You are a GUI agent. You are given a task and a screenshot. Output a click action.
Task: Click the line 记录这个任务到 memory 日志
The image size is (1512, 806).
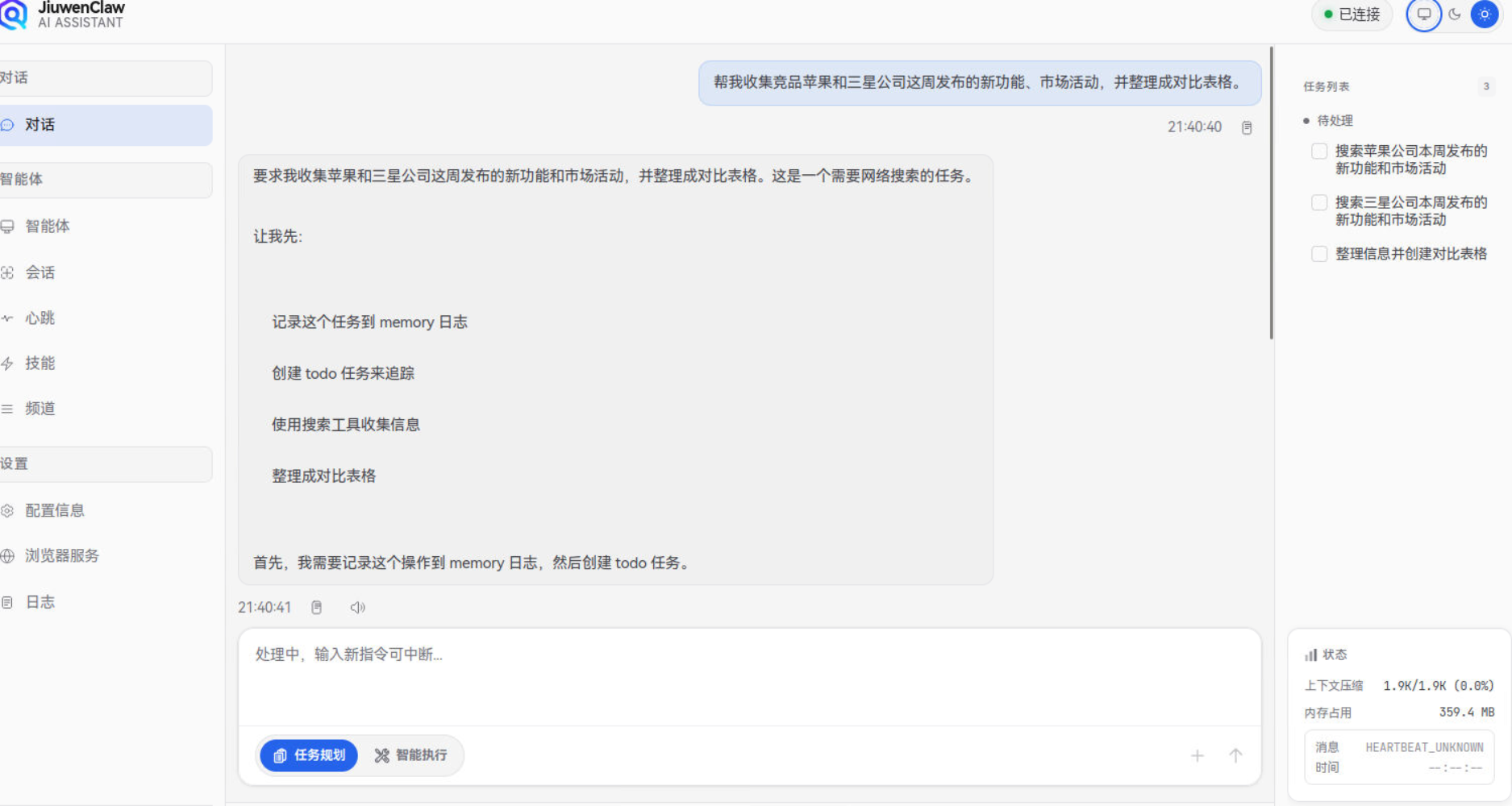369,322
